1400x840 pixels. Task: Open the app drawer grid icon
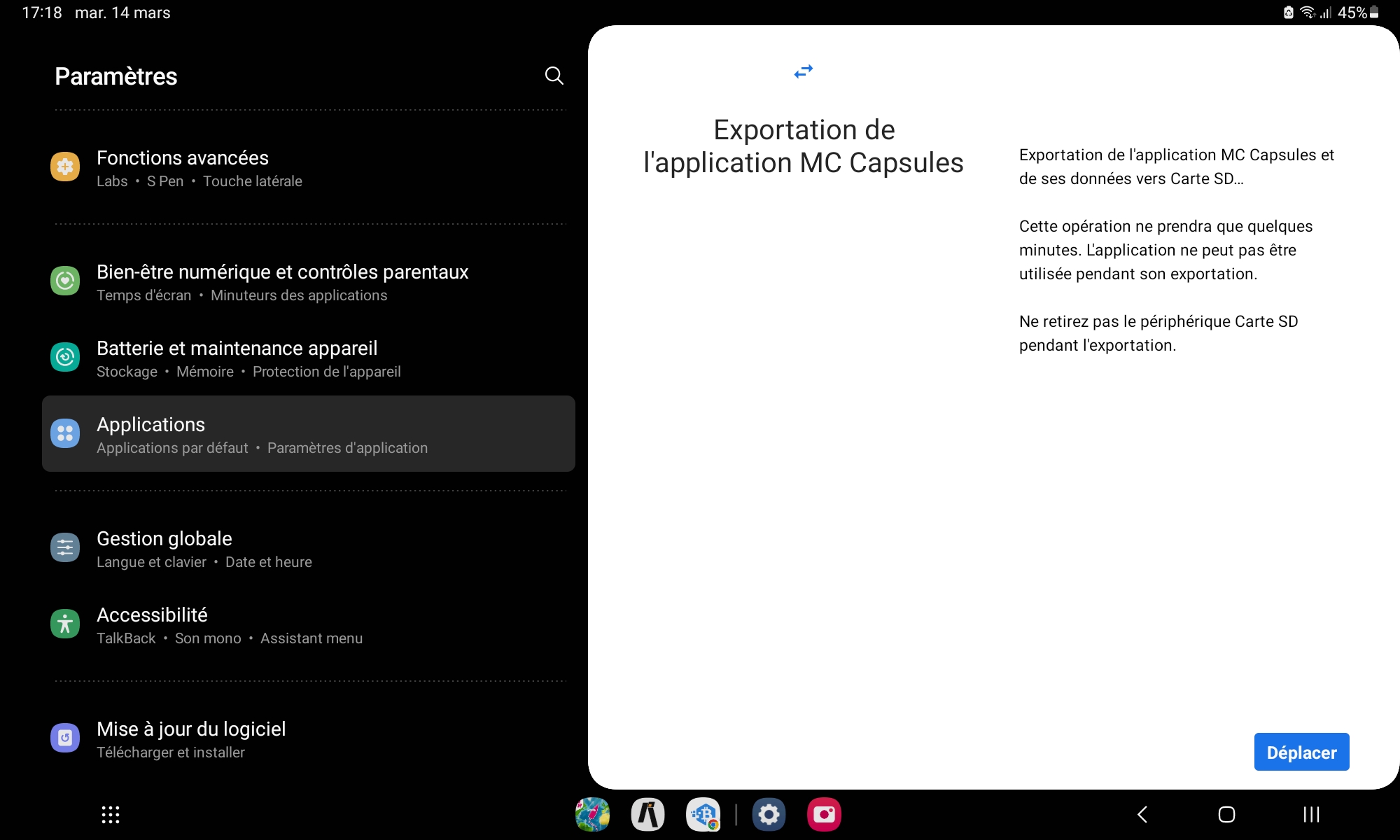click(111, 815)
